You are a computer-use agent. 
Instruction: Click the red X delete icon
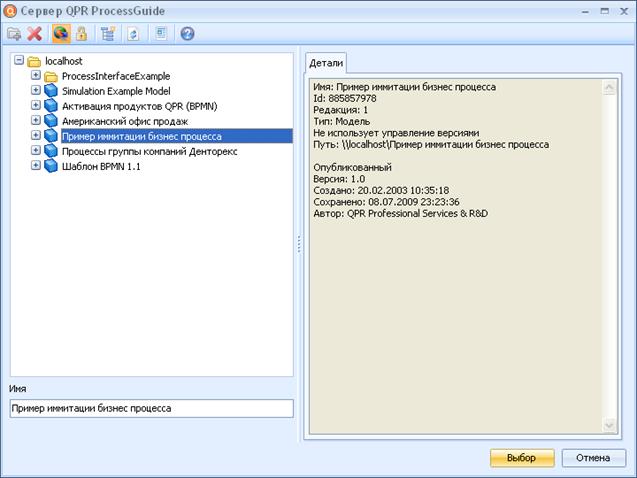point(35,34)
